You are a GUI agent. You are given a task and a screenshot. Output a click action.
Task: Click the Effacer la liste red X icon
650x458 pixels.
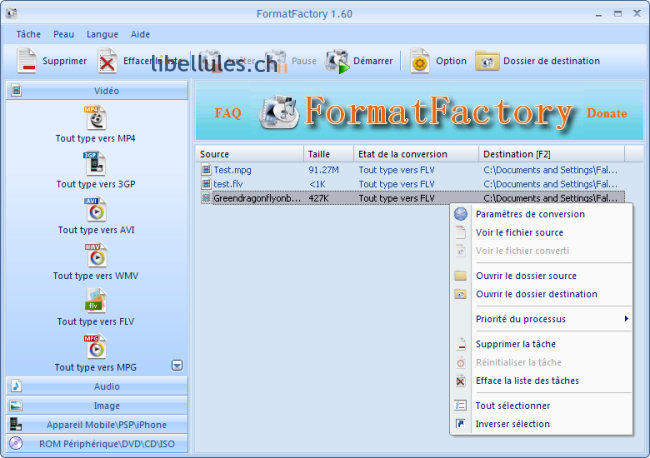(107, 61)
